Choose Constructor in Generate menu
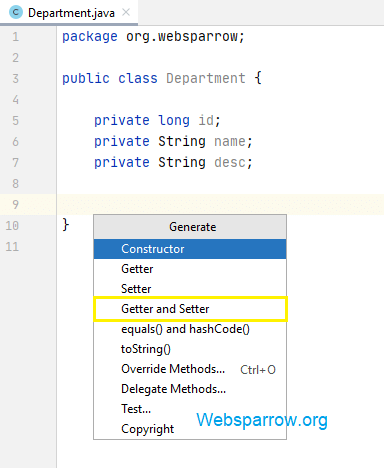 click(190, 249)
